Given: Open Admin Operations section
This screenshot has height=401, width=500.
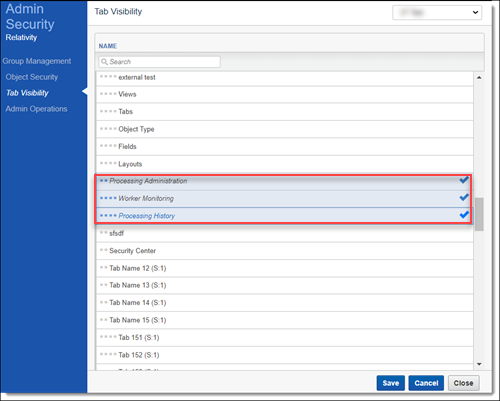Looking at the screenshot, I should (36, 109).
